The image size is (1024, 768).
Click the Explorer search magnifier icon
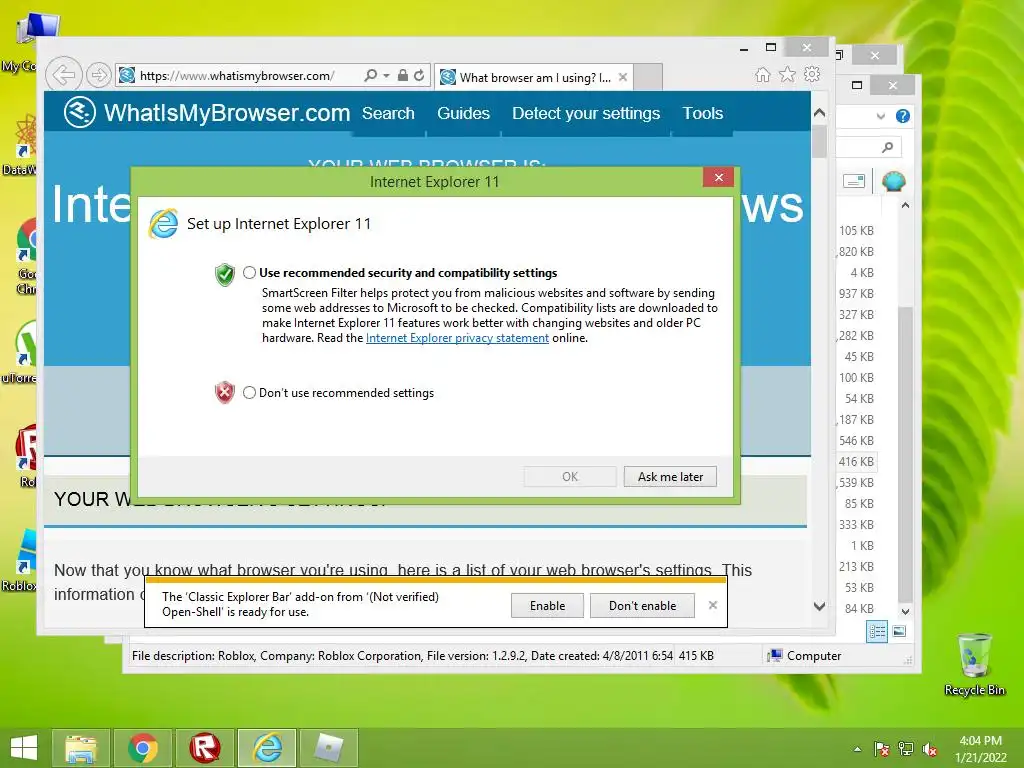tap(887, 147)
